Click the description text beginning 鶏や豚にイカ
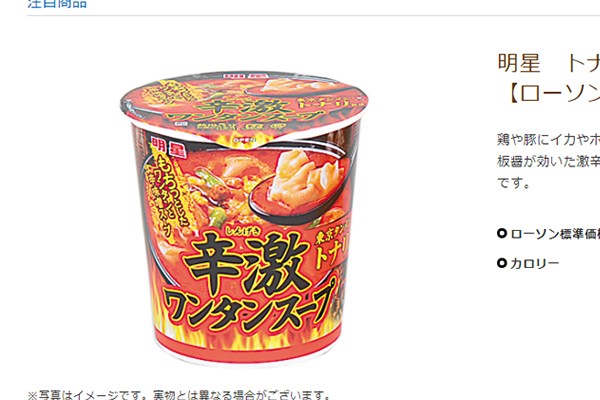Viewport: 600px width, 400px height. [x=548, y=140]
